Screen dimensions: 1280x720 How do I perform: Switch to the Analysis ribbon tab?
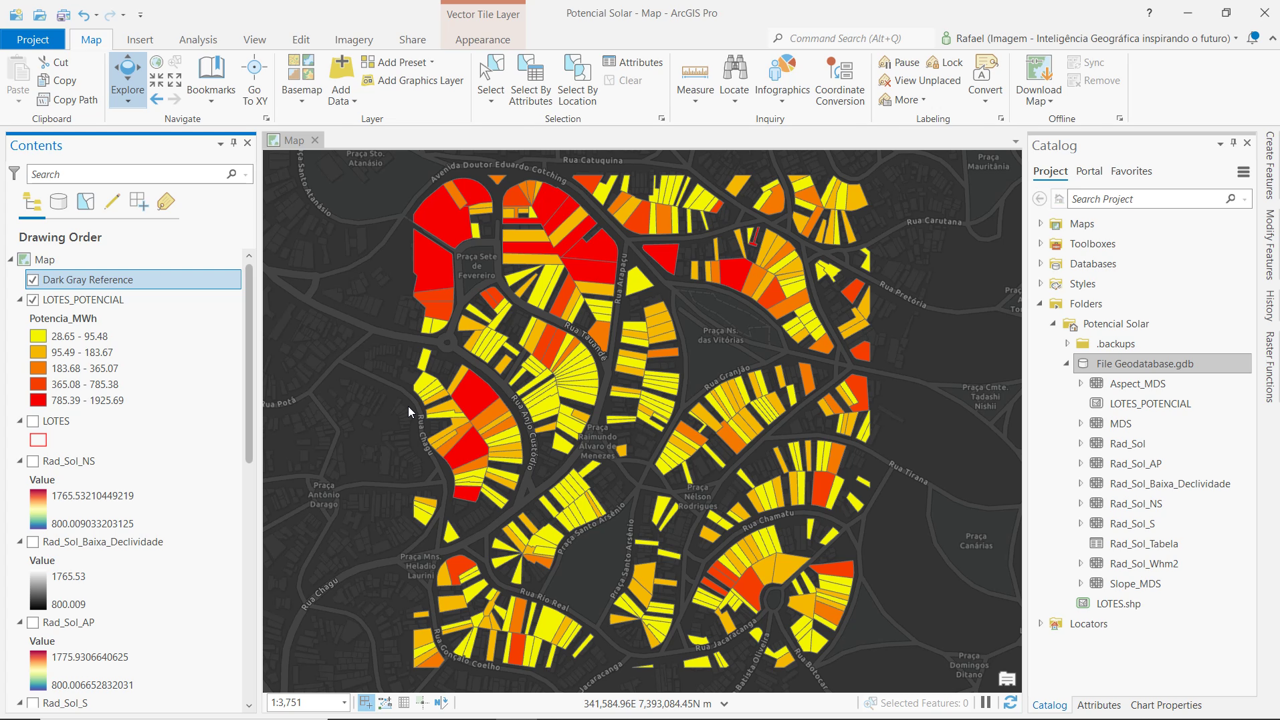pos(198,39)
